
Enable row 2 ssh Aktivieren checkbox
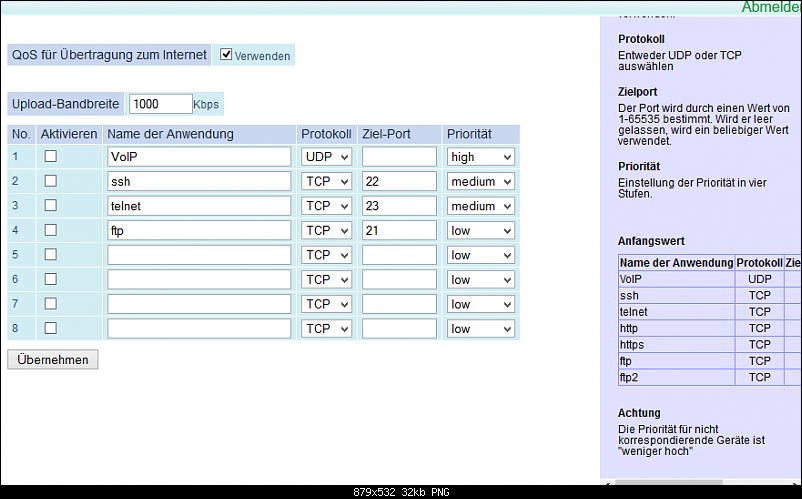pyautogui.click(x=51, y=181)
